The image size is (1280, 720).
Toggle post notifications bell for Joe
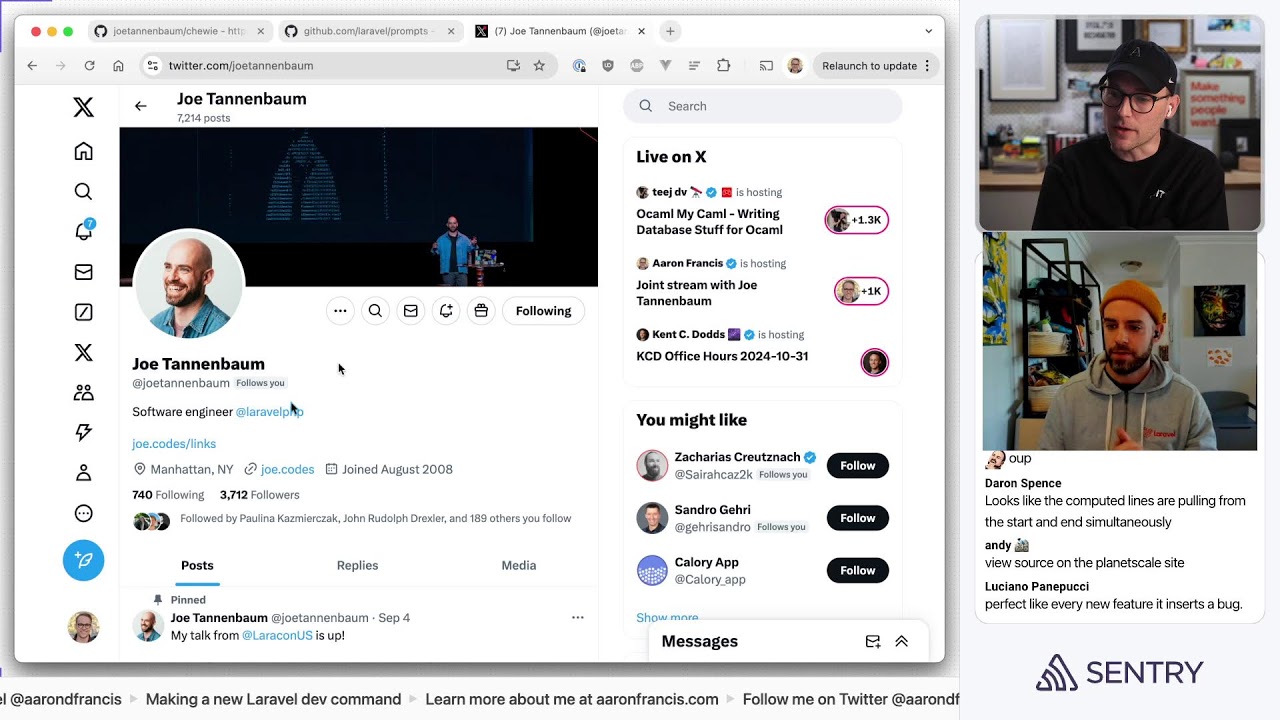tap(446, 311)
